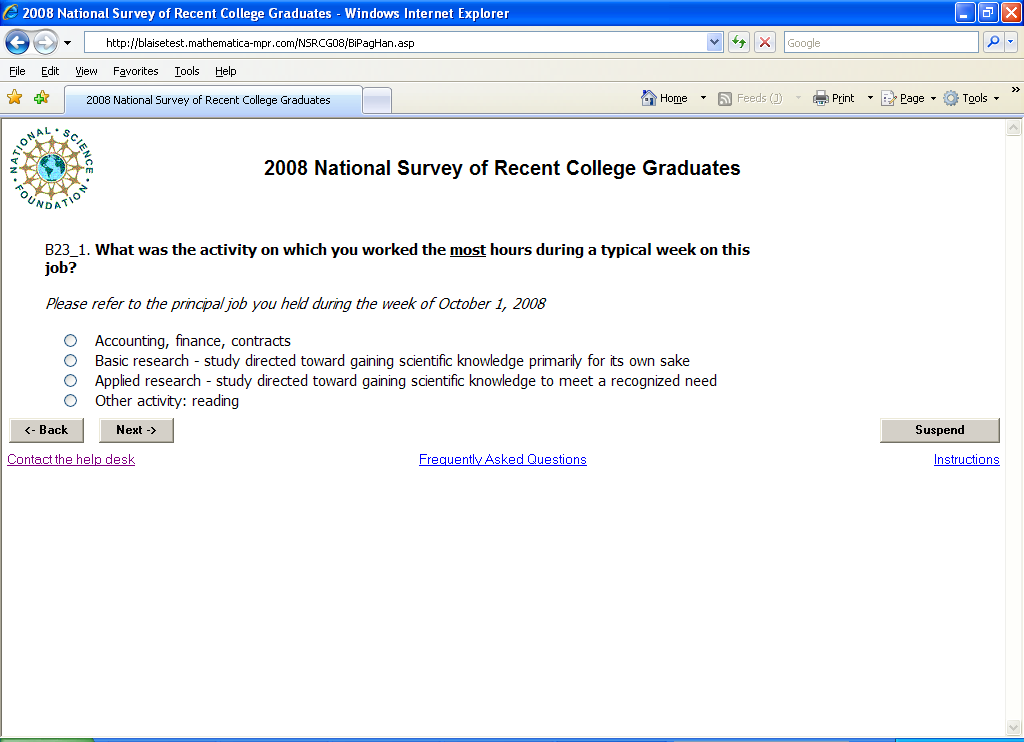Open the Tools menu in menu bar
Image resolution: width=1024 pixels, height=742 pixels.
187,71
